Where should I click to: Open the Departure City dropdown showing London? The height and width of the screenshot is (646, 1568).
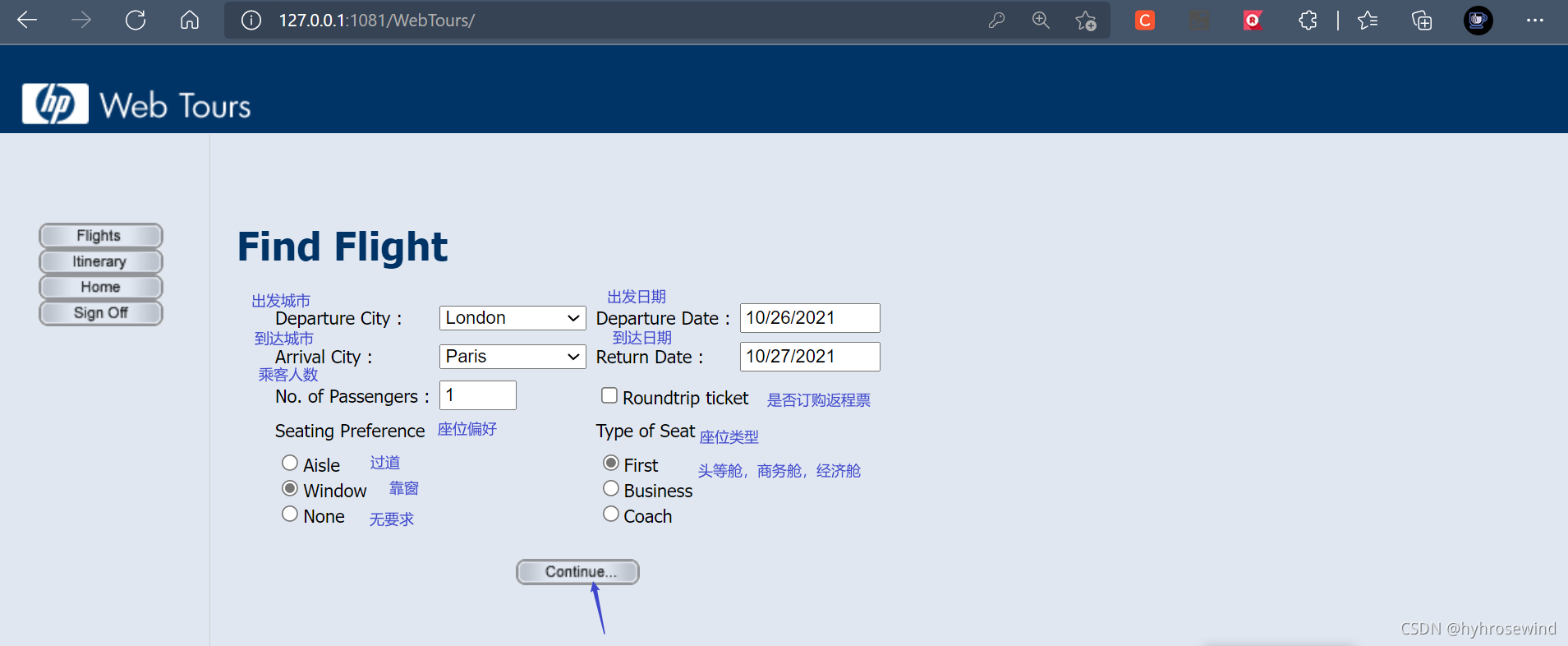[513, 318]
